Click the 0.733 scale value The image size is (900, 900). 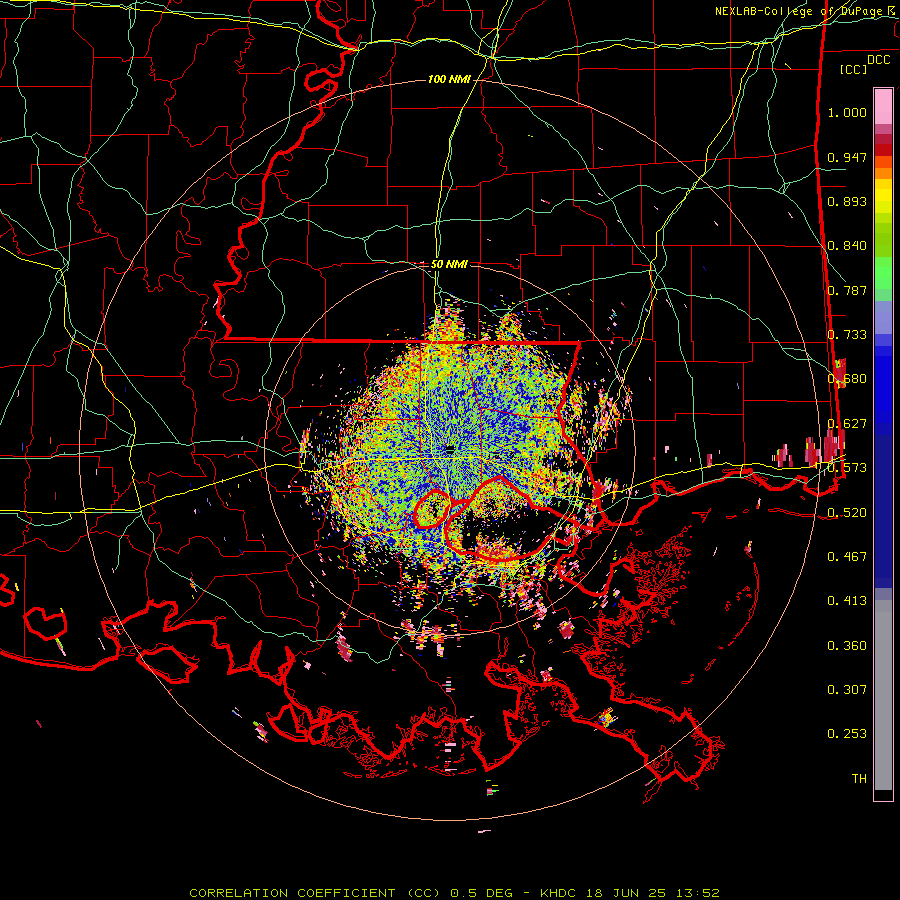pyautogui.click(x=847, y=335)
